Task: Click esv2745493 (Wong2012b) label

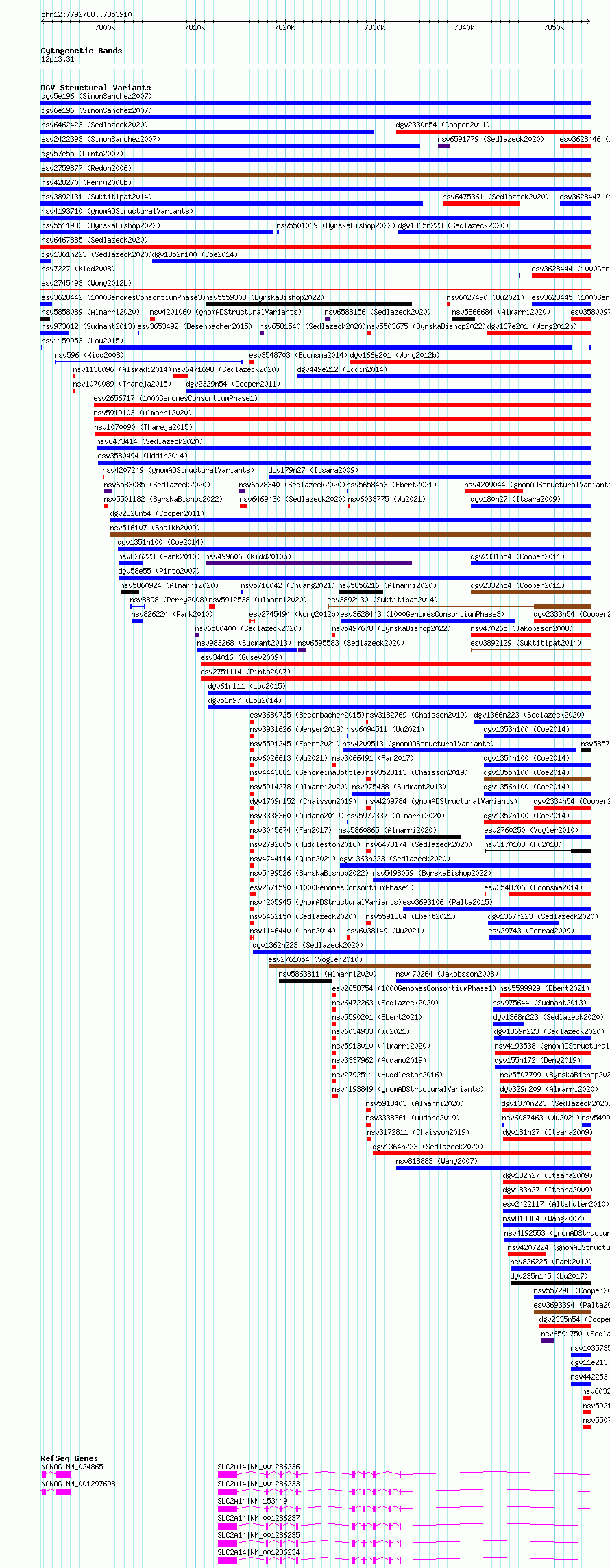Action: click(86, 284)
